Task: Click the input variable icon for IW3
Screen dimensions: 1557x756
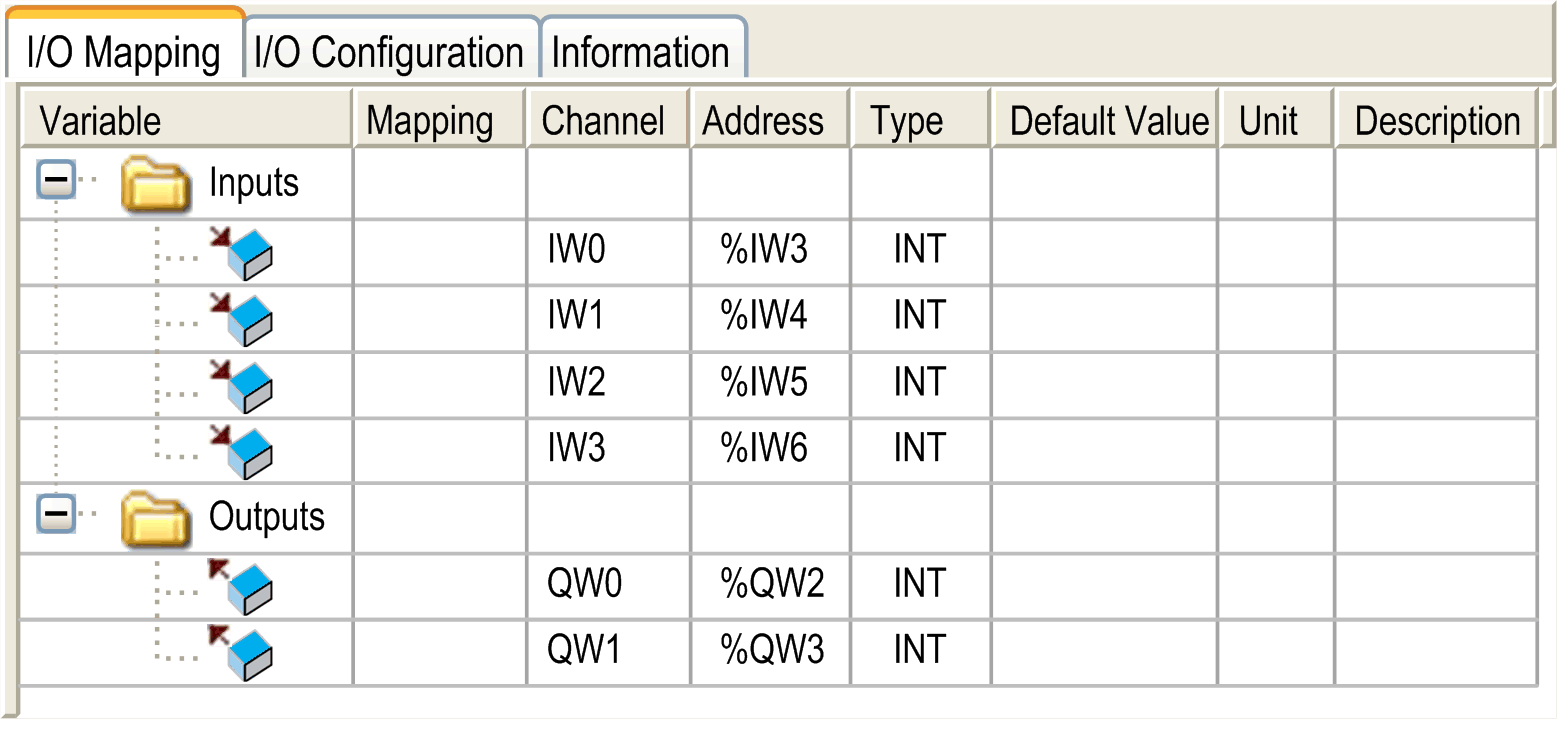Action: point(243,452)
